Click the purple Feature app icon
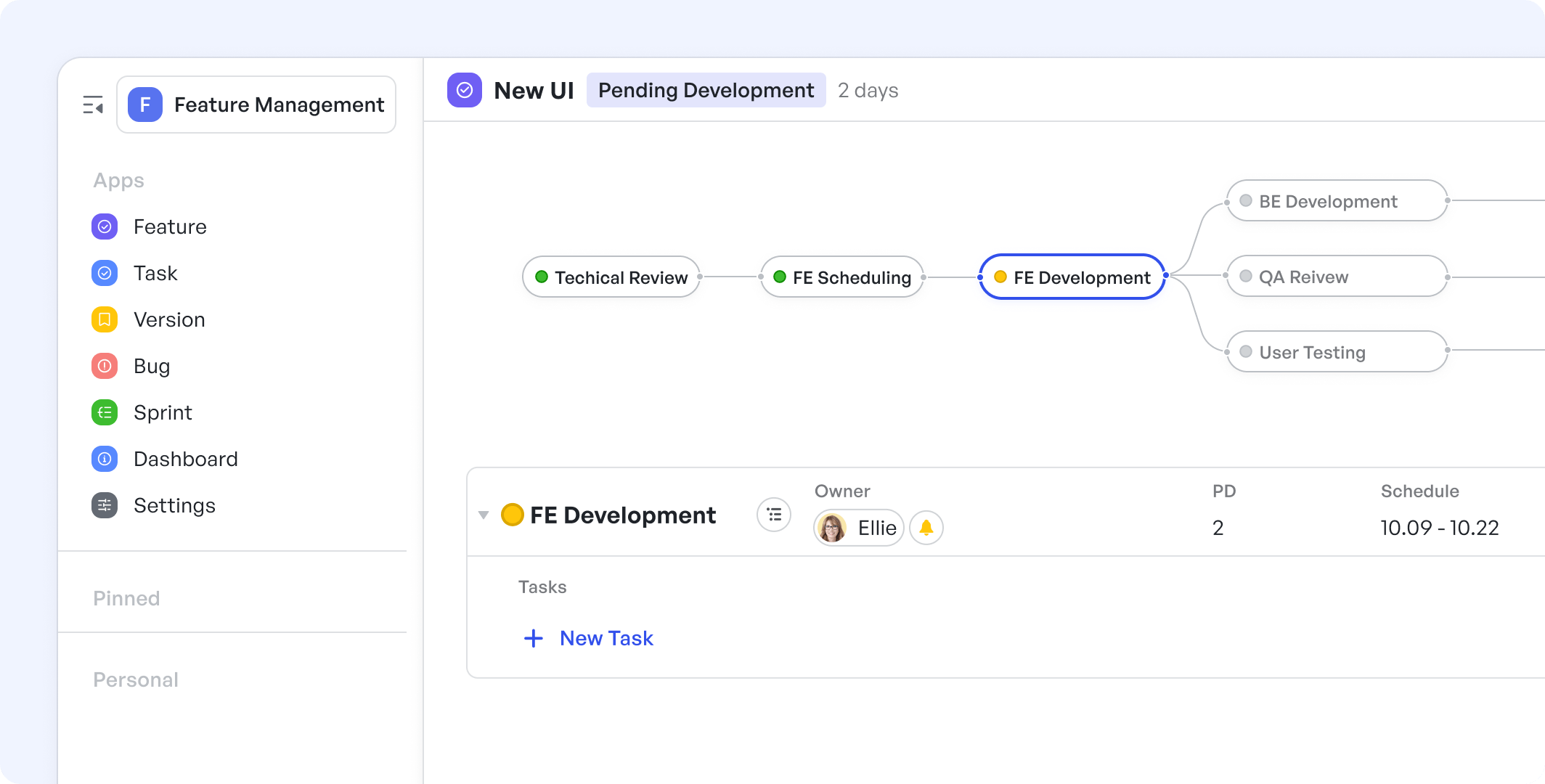 (x=105, y=227)
